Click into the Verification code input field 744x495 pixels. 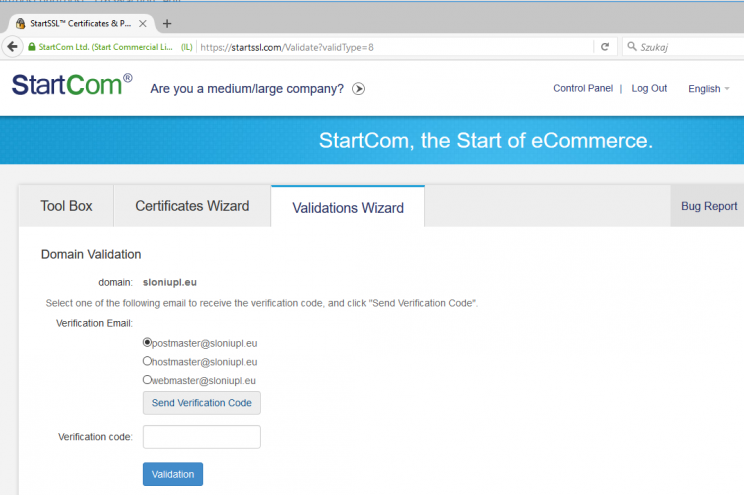[x=202, y=437]
